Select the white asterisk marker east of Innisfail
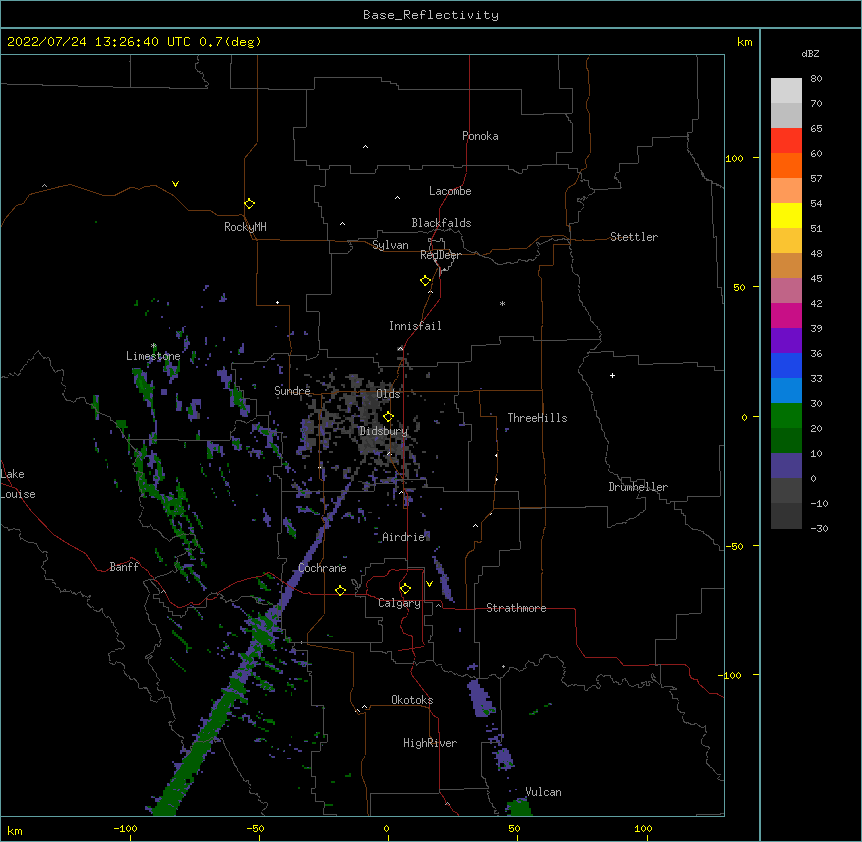The image size is (862, 842). (502, 303)
